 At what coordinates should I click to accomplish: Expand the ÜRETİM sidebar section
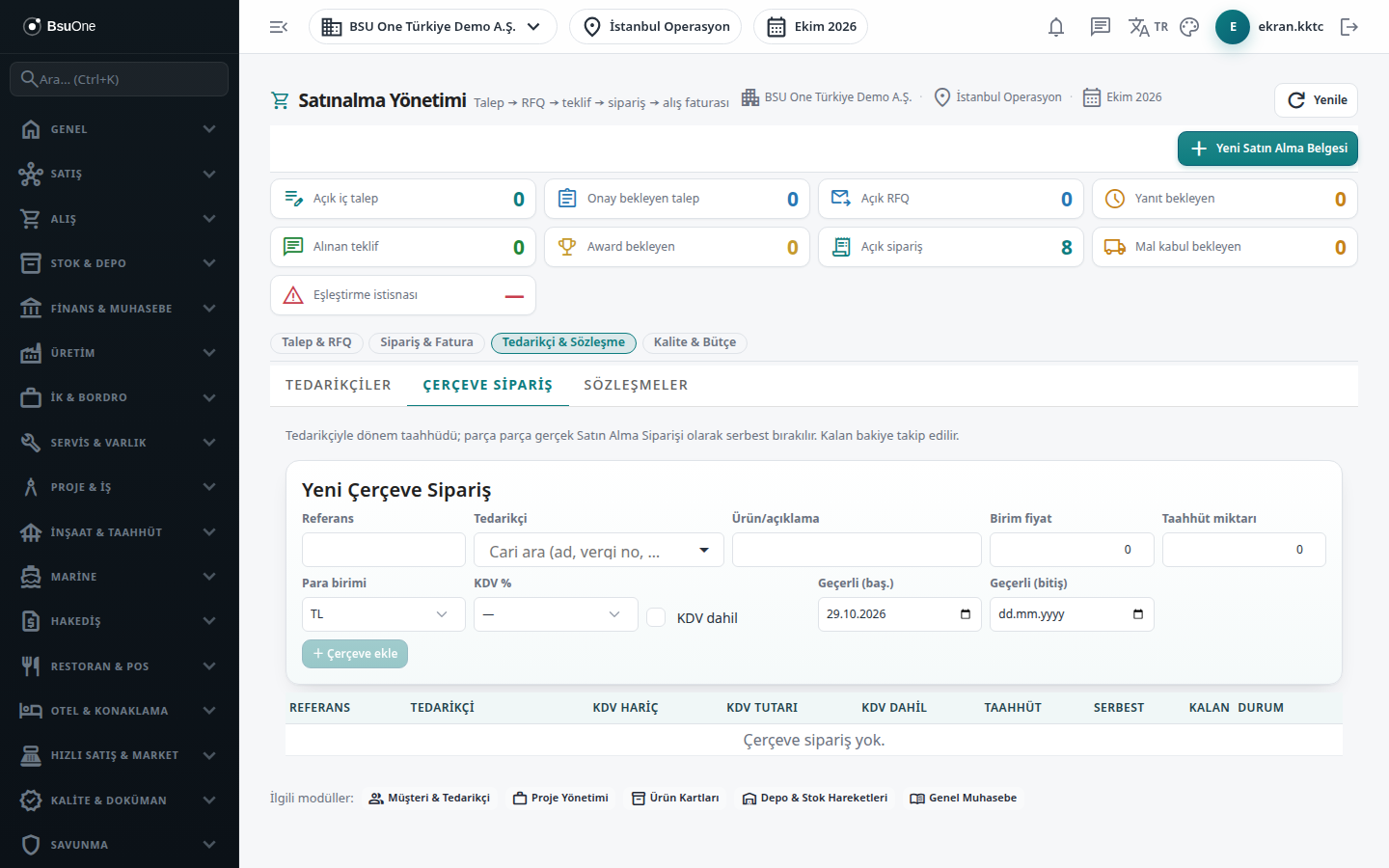click(x=120, y=353)
